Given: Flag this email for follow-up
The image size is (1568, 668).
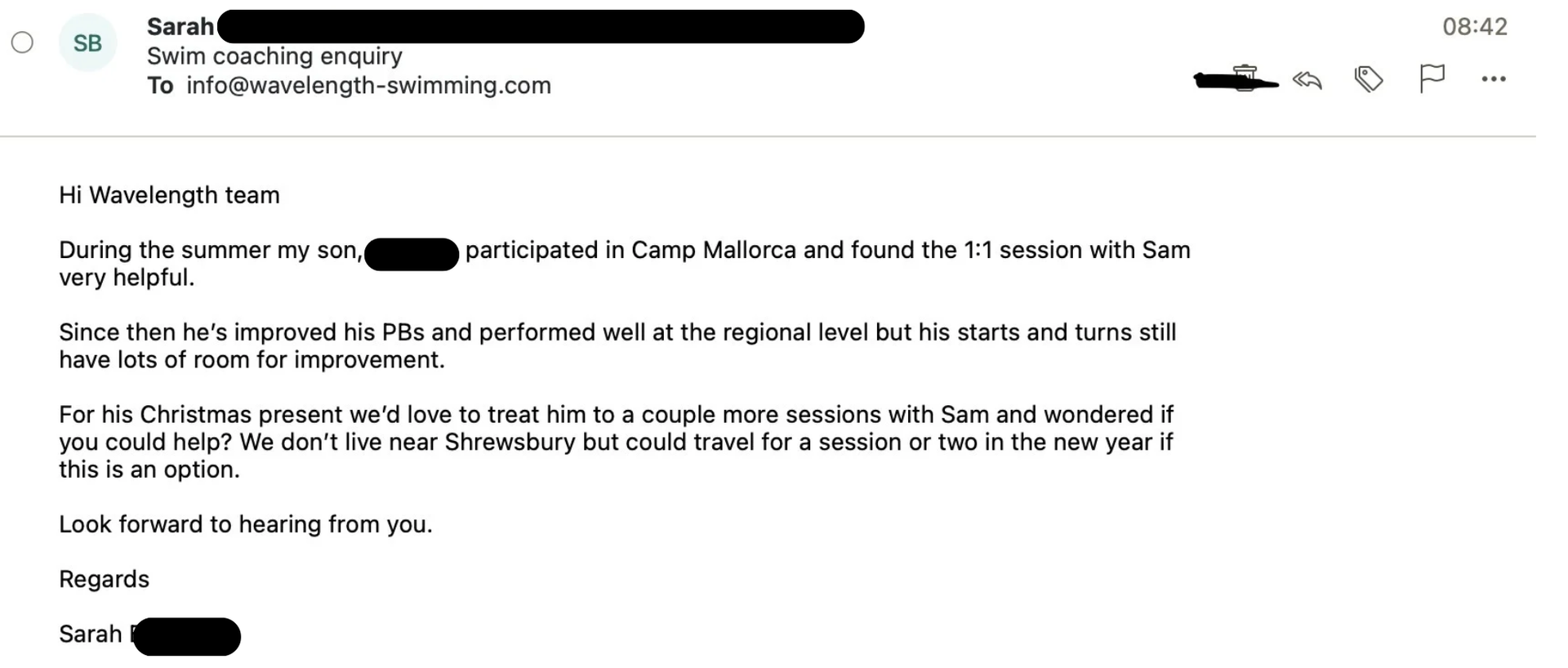Looking at the screenshot, I should point(1432,78).
